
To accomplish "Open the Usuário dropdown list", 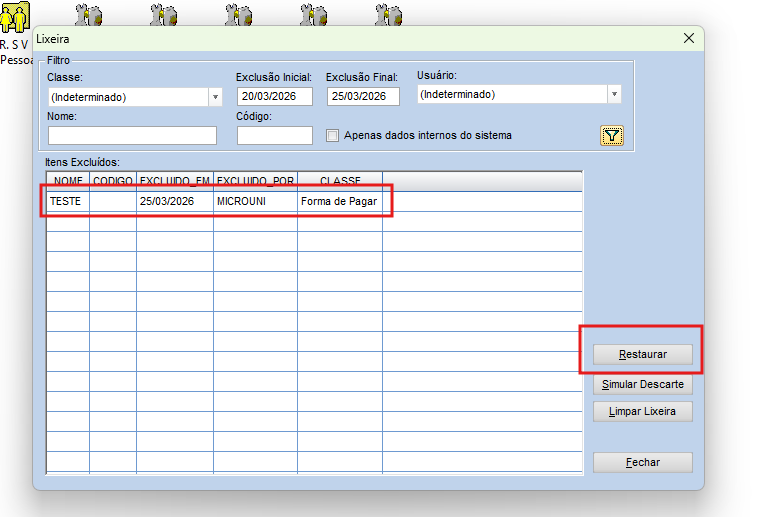I will [614, 95].
